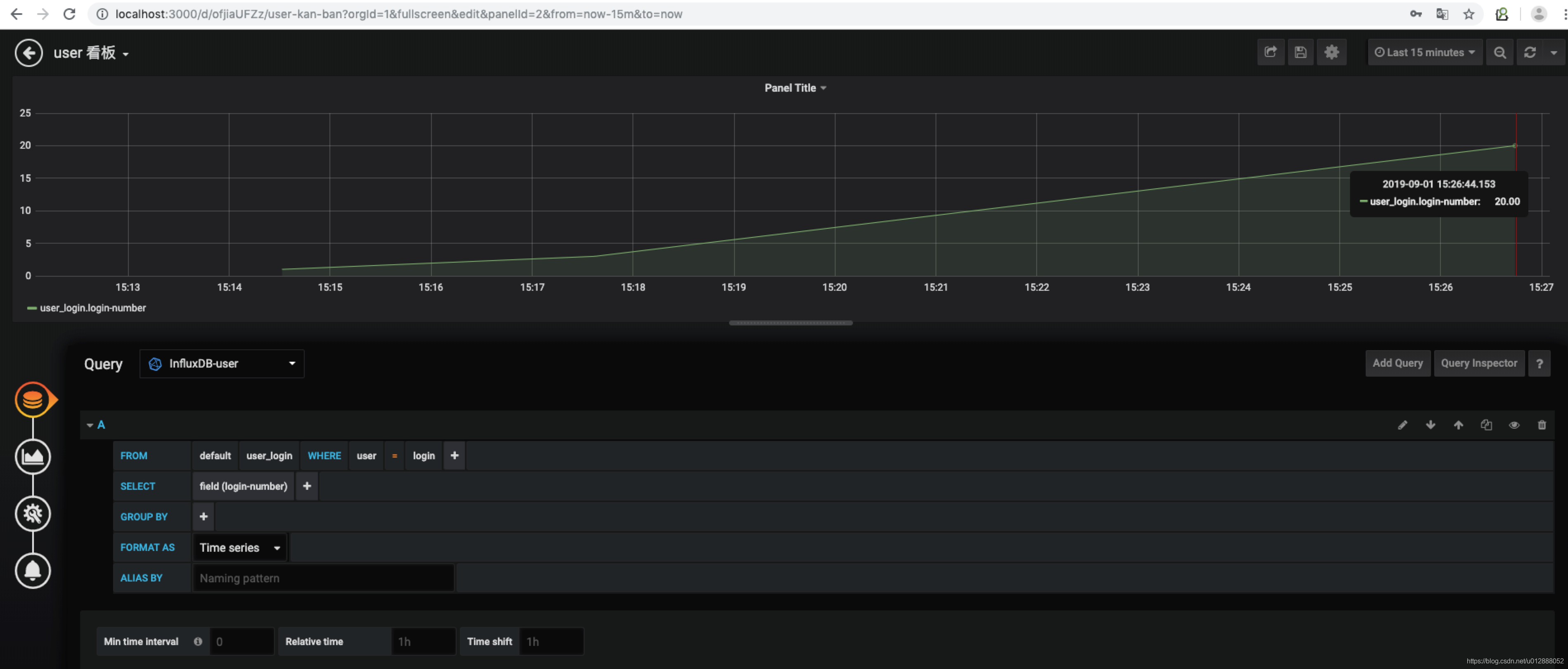Open the InfluxDB-user data source dropdown
Image resolution: width=1568 pixels, height=669 pixels.
click(222, 363)
